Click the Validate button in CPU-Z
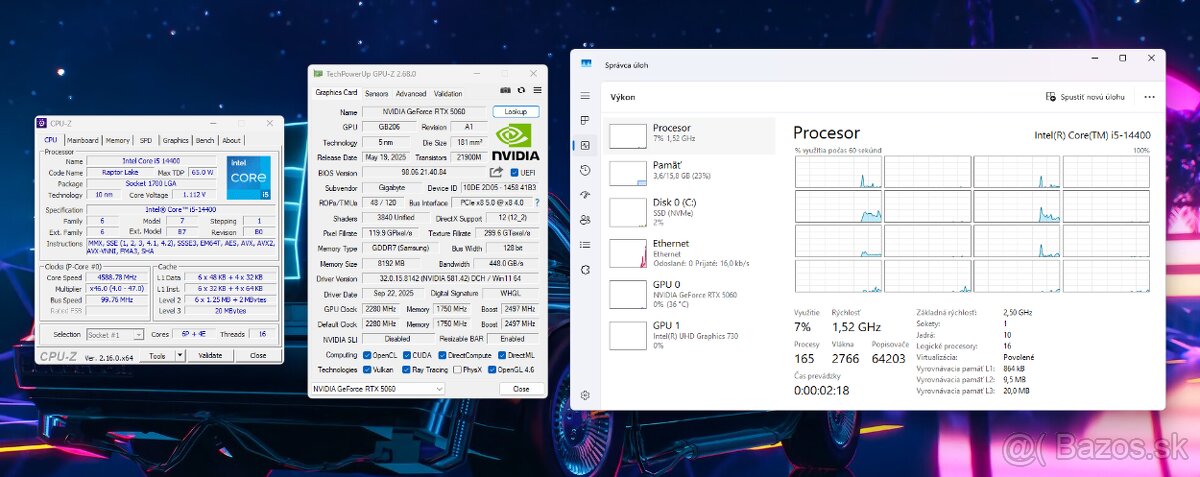This screenshot has width=1200, height=477. click(211, 356)
